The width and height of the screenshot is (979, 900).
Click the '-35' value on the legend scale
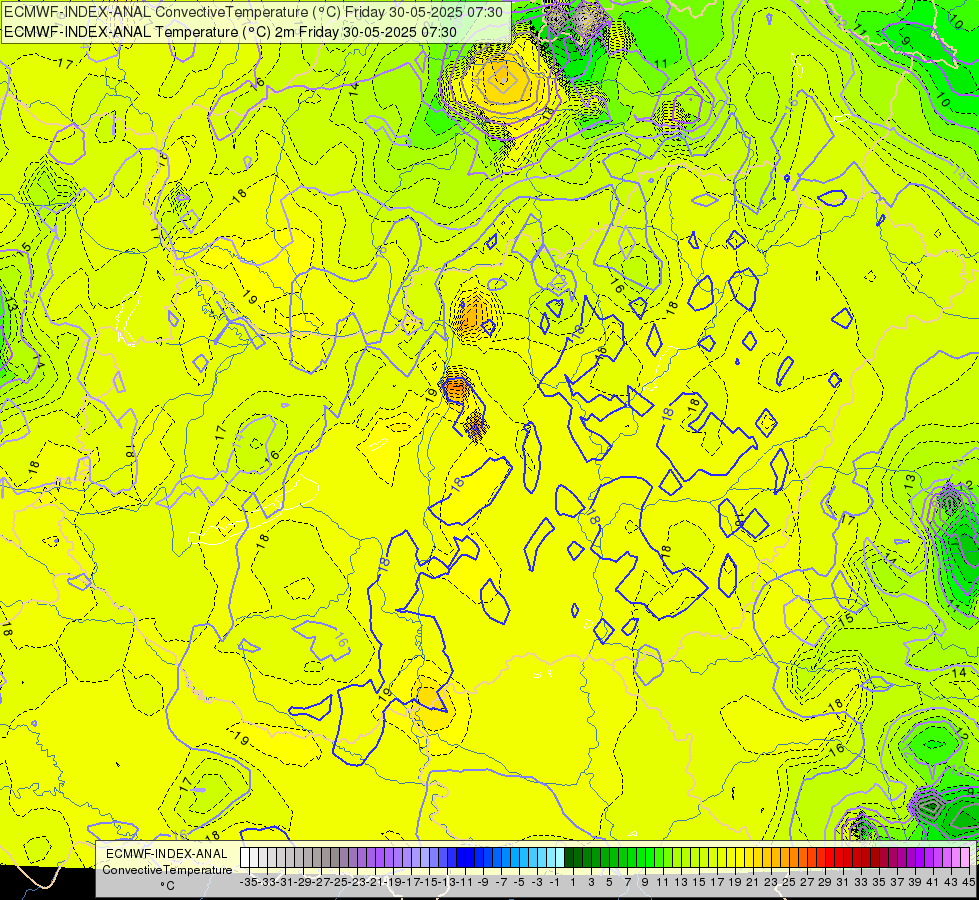click(248, 882)
